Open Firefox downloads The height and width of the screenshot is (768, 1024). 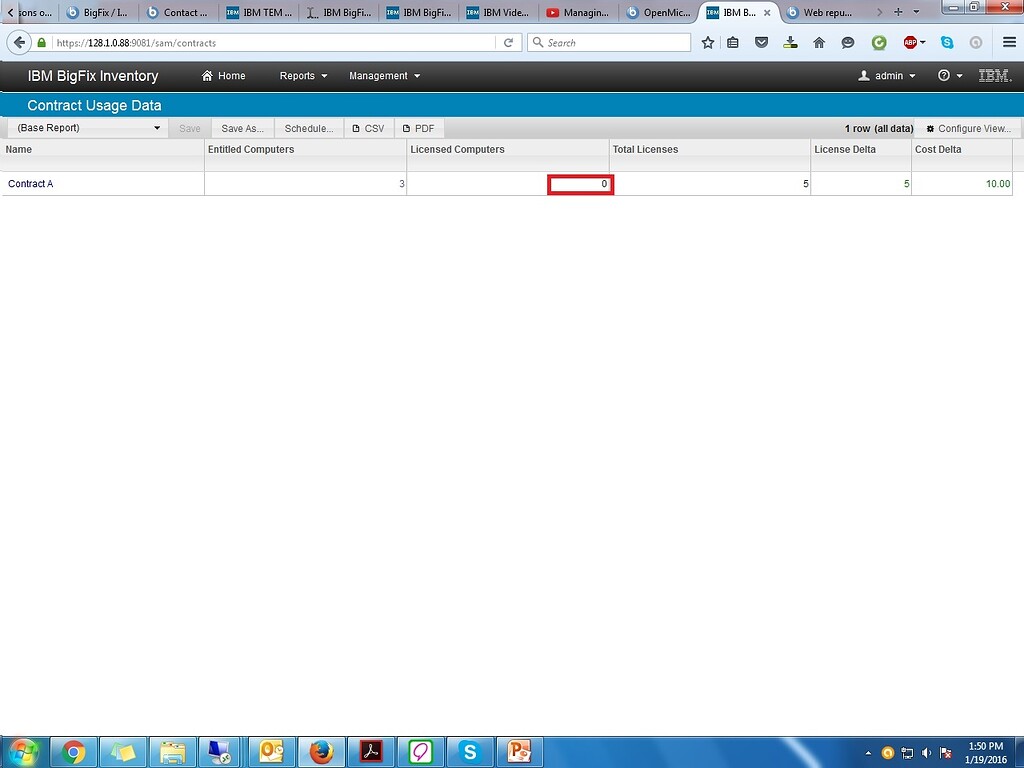pyautogui.click(x=789, y=42)
